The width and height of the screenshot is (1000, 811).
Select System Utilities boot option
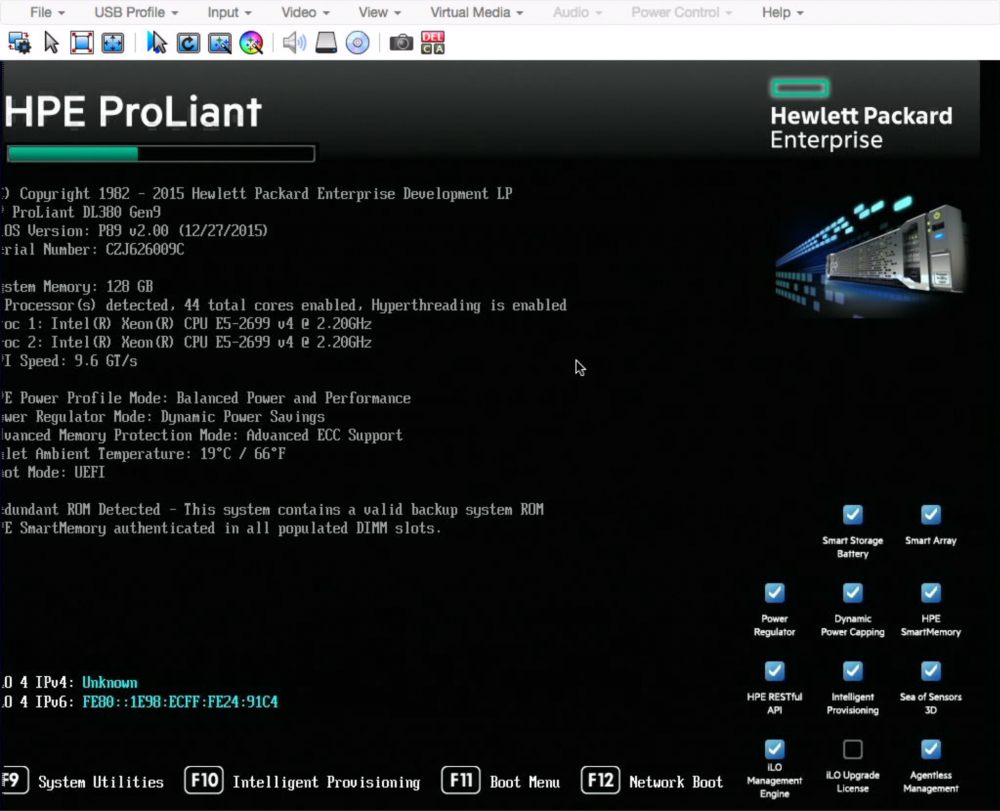101,782
